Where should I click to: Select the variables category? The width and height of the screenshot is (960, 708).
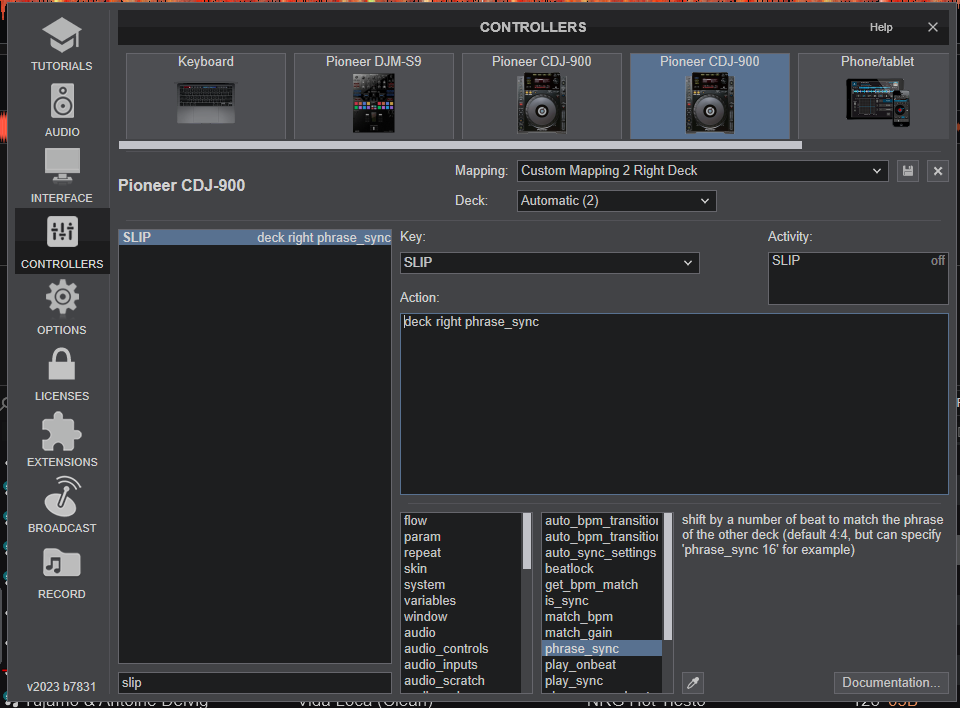point(462,601)
